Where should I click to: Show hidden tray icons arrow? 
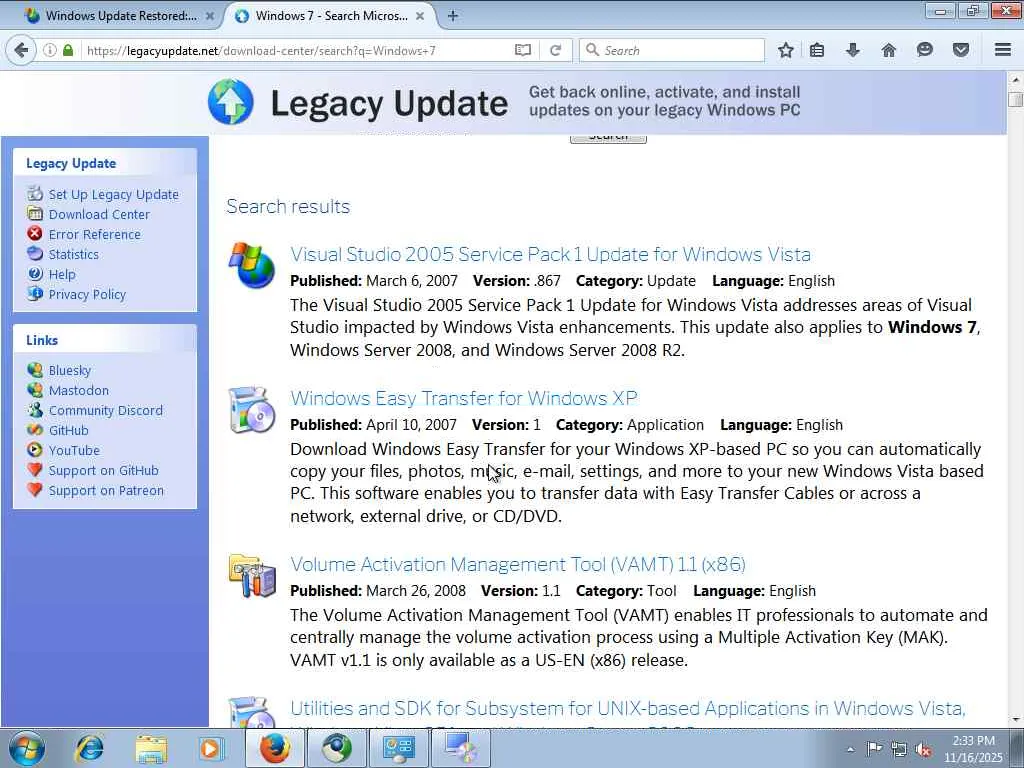tap(850, 749)
